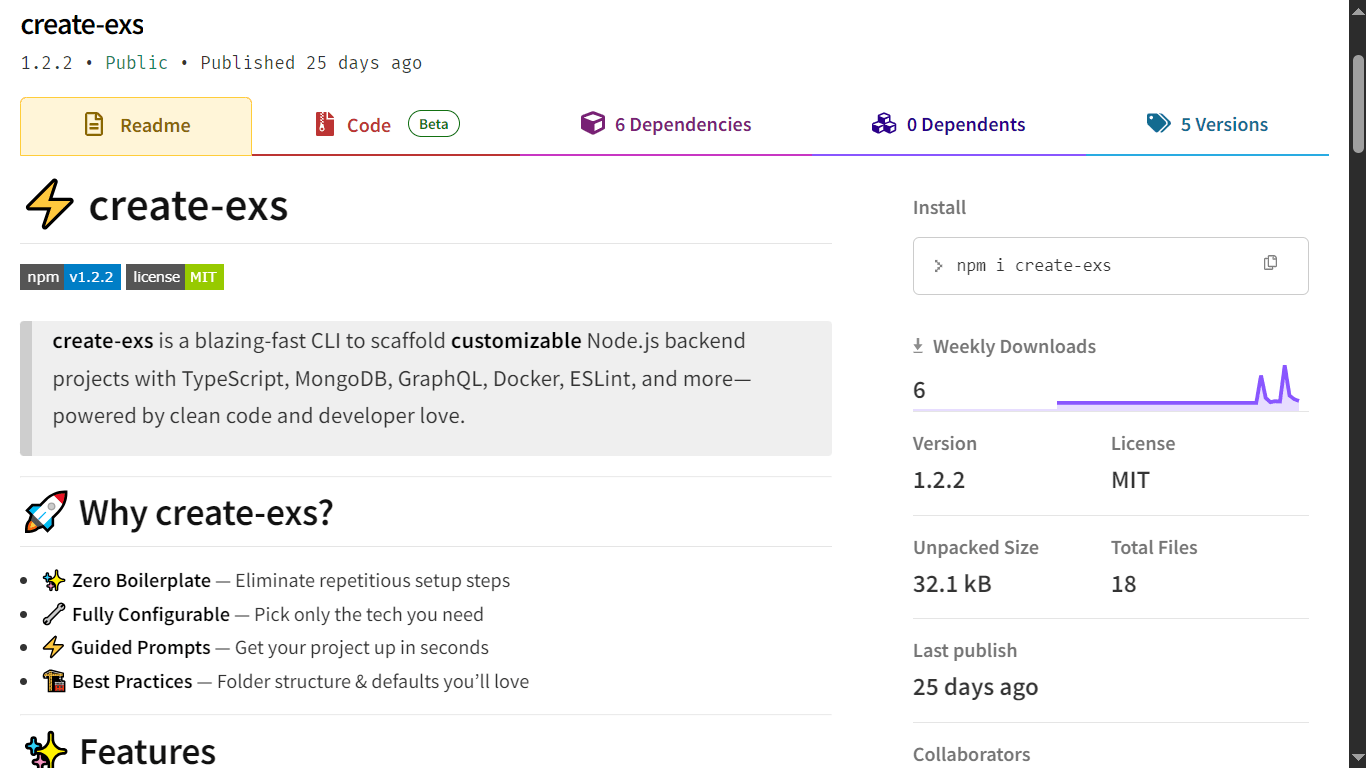Click the 'Fully Configurable' bullet text

(151, 614)
